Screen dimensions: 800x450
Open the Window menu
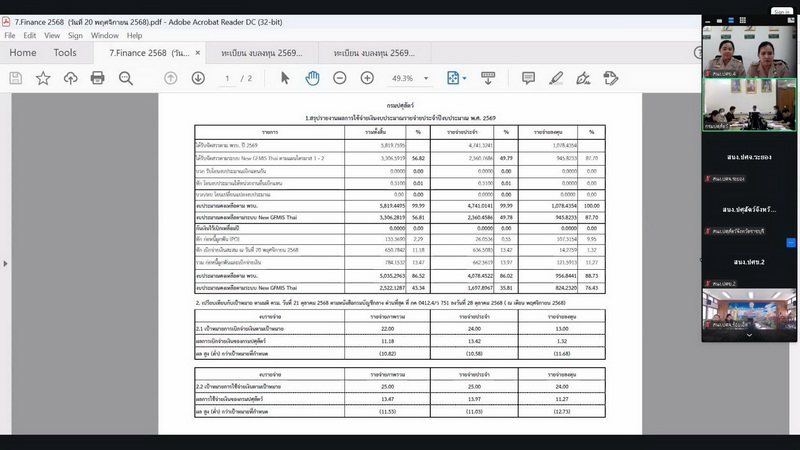tap(105, 35)
